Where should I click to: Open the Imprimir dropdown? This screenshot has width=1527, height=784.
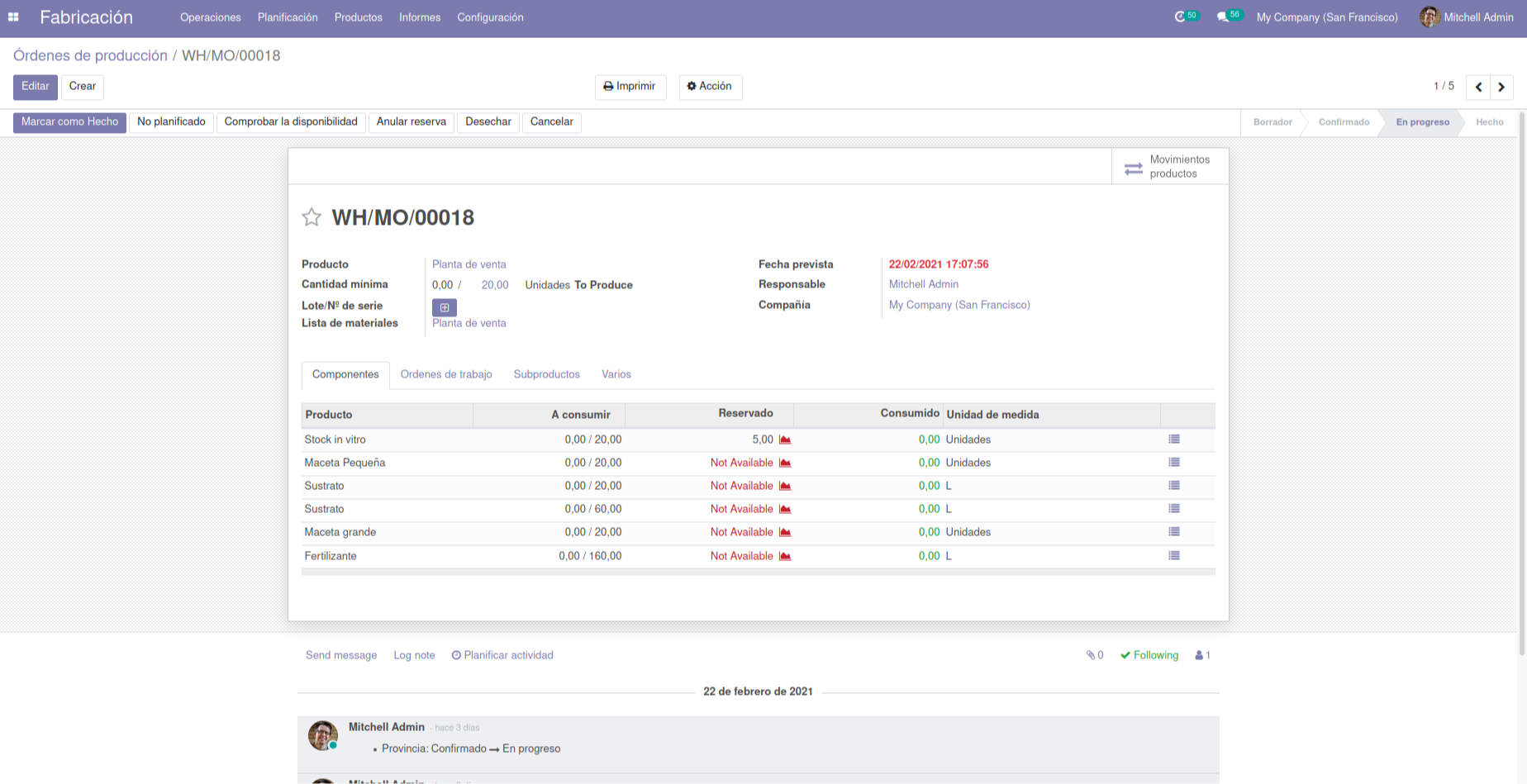click(x=630, y=87)
